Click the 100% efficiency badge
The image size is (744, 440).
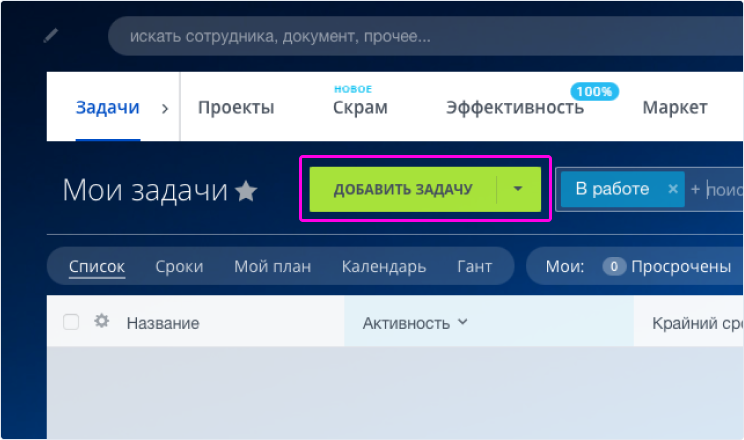(x=595, y=91)
